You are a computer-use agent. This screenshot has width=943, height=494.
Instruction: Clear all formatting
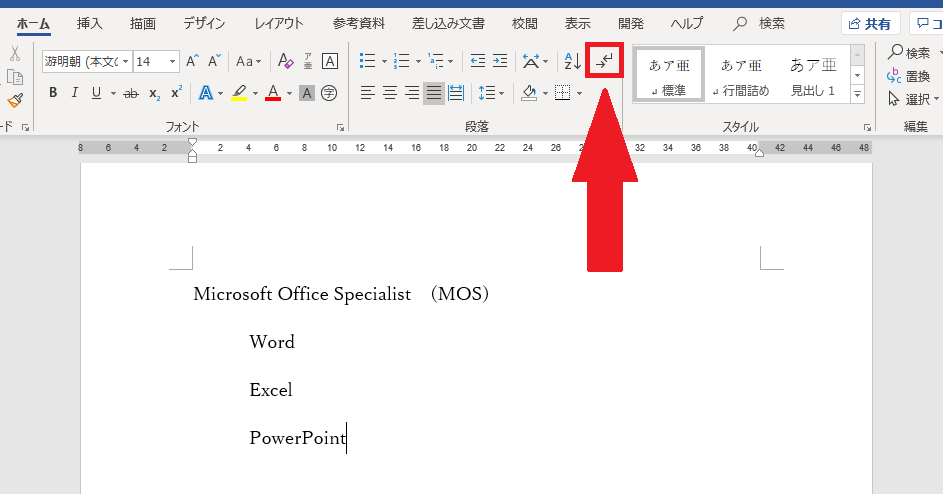coord(285,61)
